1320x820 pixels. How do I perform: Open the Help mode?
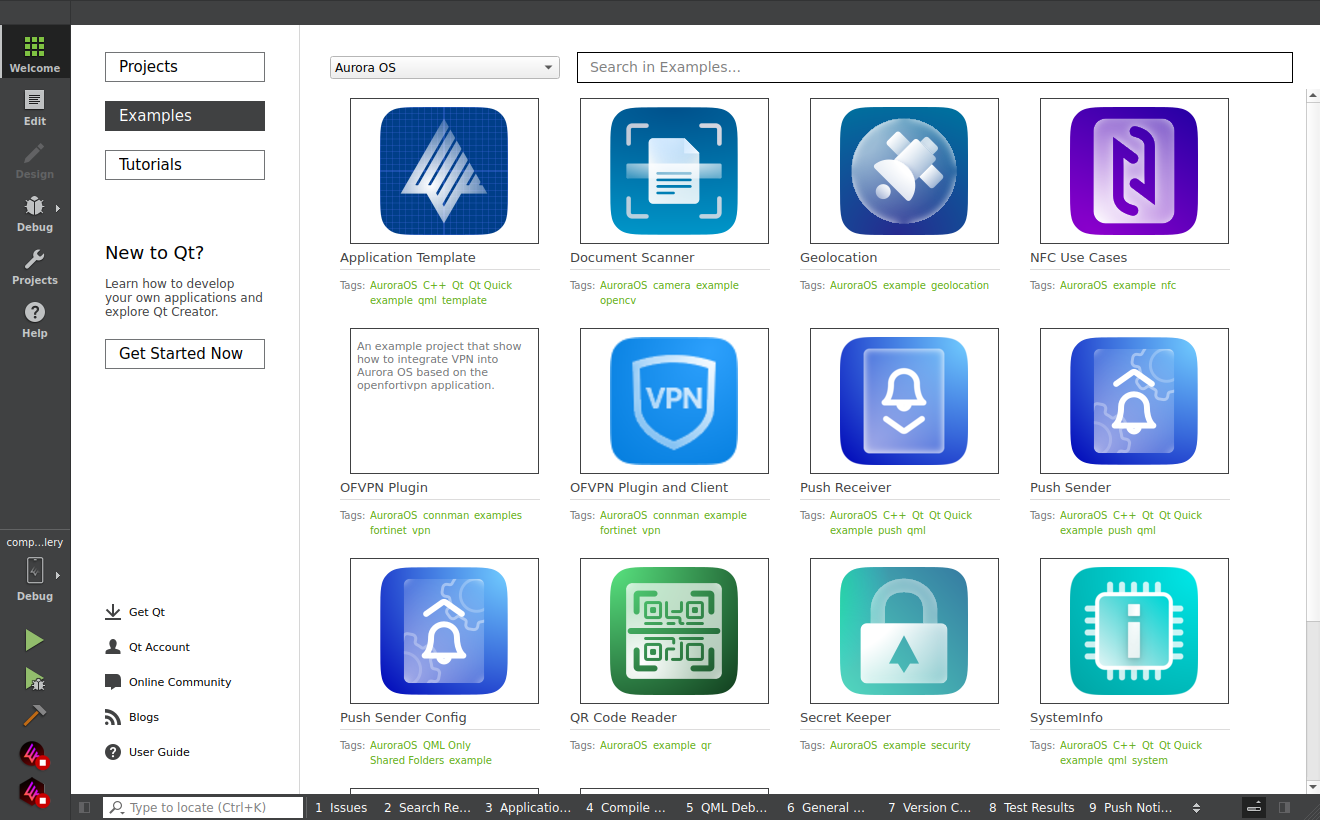coord(35,320)
